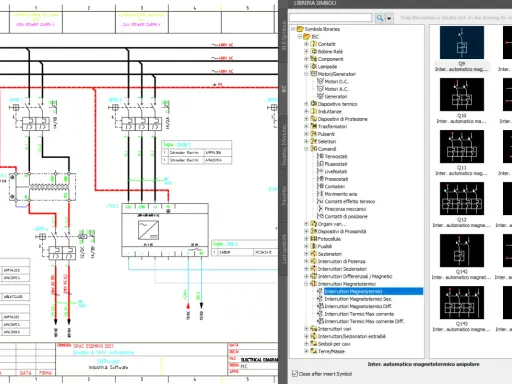The image size is (512, 384).
Task: Click the magnifier search icon
Action: pyautogui.click(x=380, y=18)
